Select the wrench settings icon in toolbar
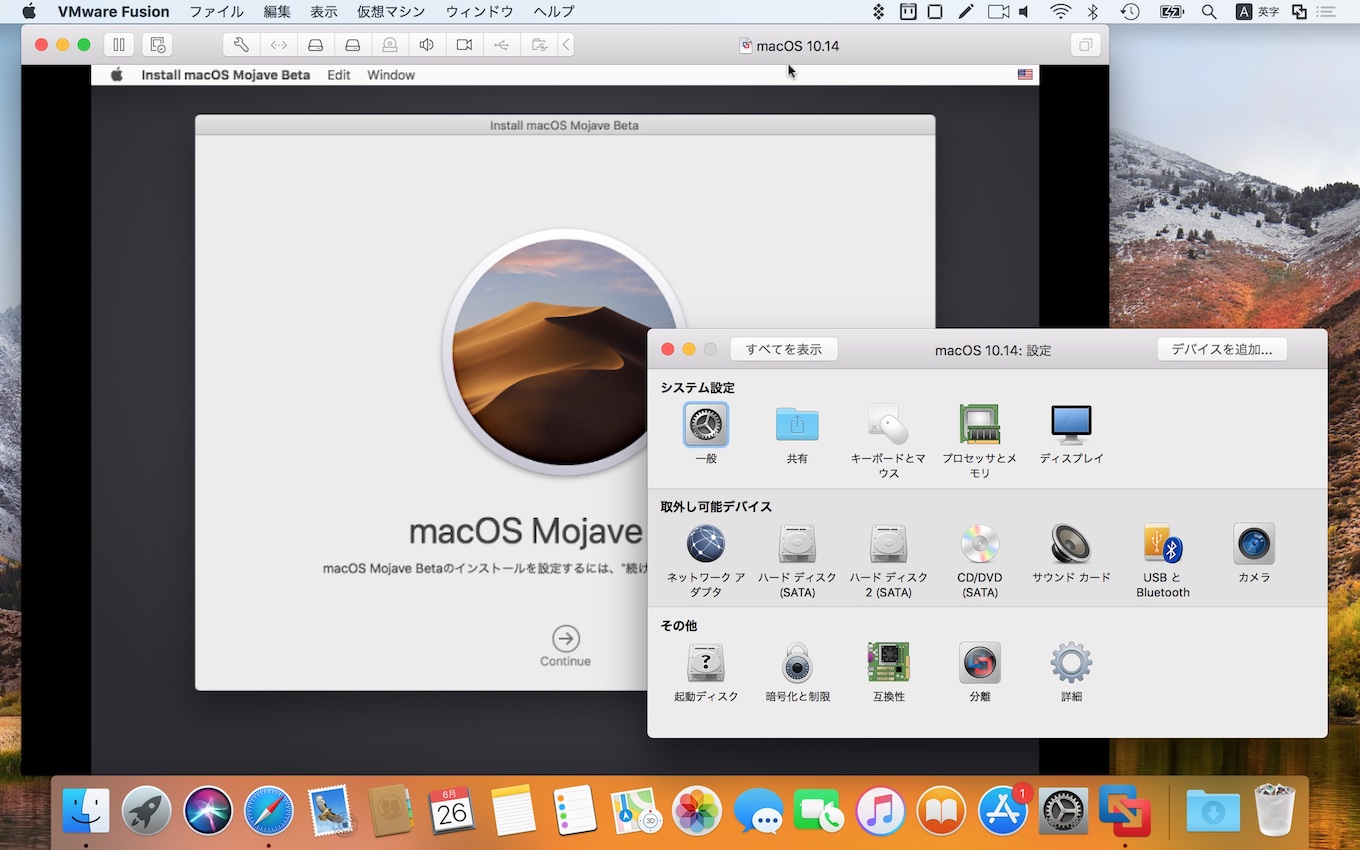The height and width of the screenshot is (850, 1360). pos(240,44)
